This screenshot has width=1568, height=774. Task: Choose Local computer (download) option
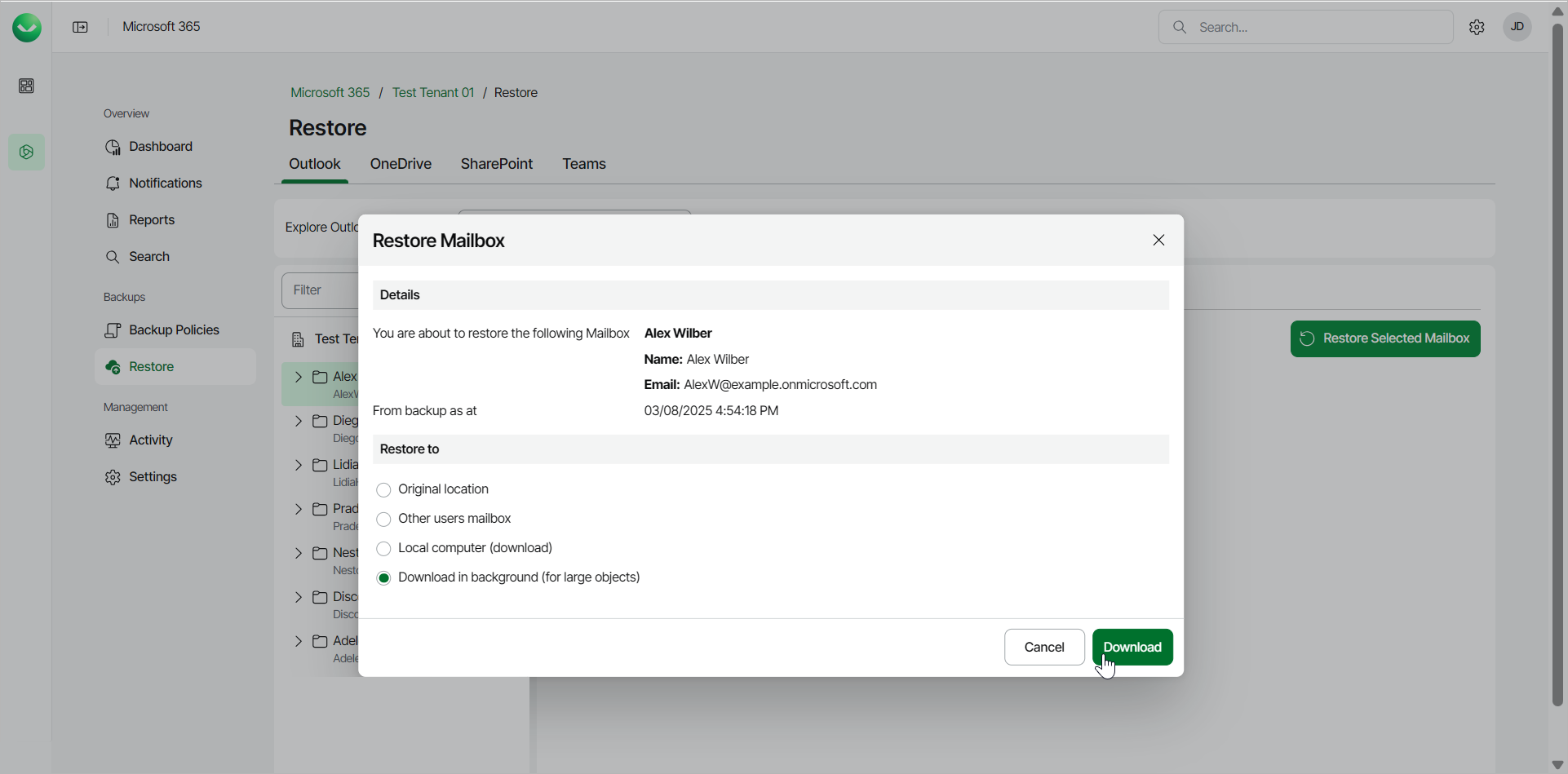click(383, 549)
